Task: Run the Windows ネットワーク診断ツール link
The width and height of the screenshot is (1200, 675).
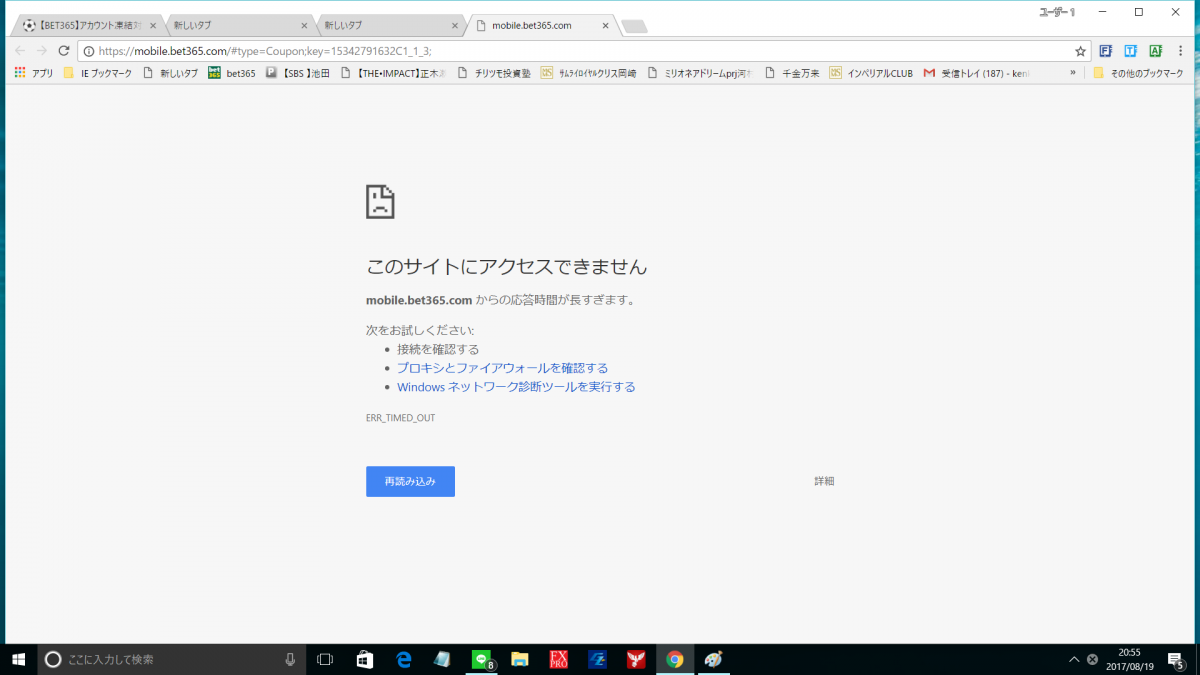Action: coord(516,387)
